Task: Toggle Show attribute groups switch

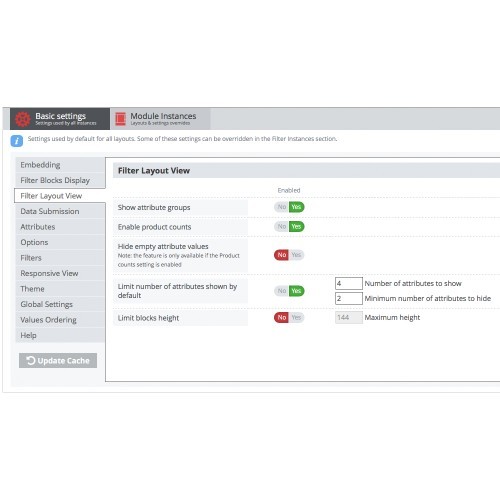Action: pos(289,207)
